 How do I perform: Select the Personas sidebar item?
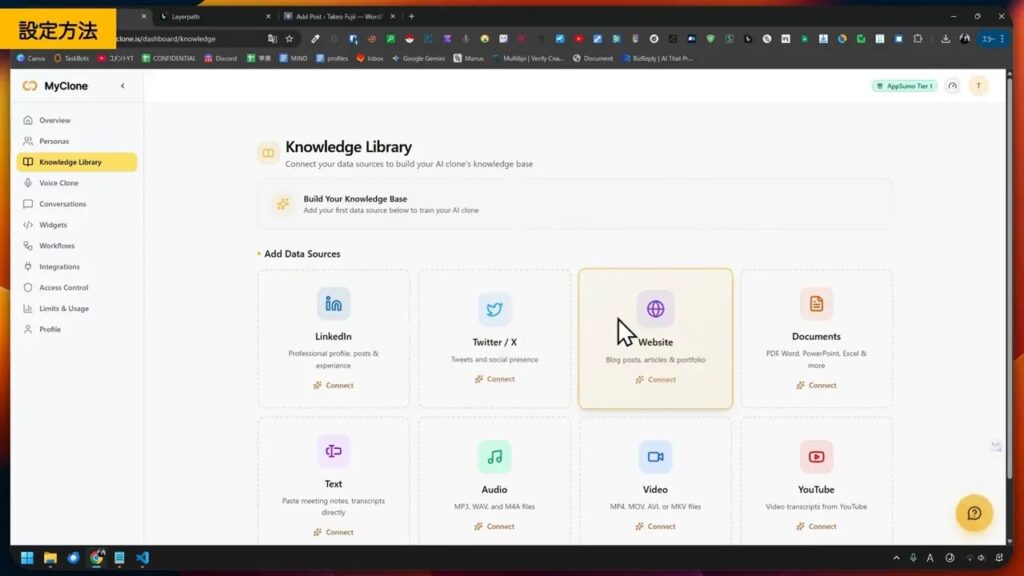(54, 141)
